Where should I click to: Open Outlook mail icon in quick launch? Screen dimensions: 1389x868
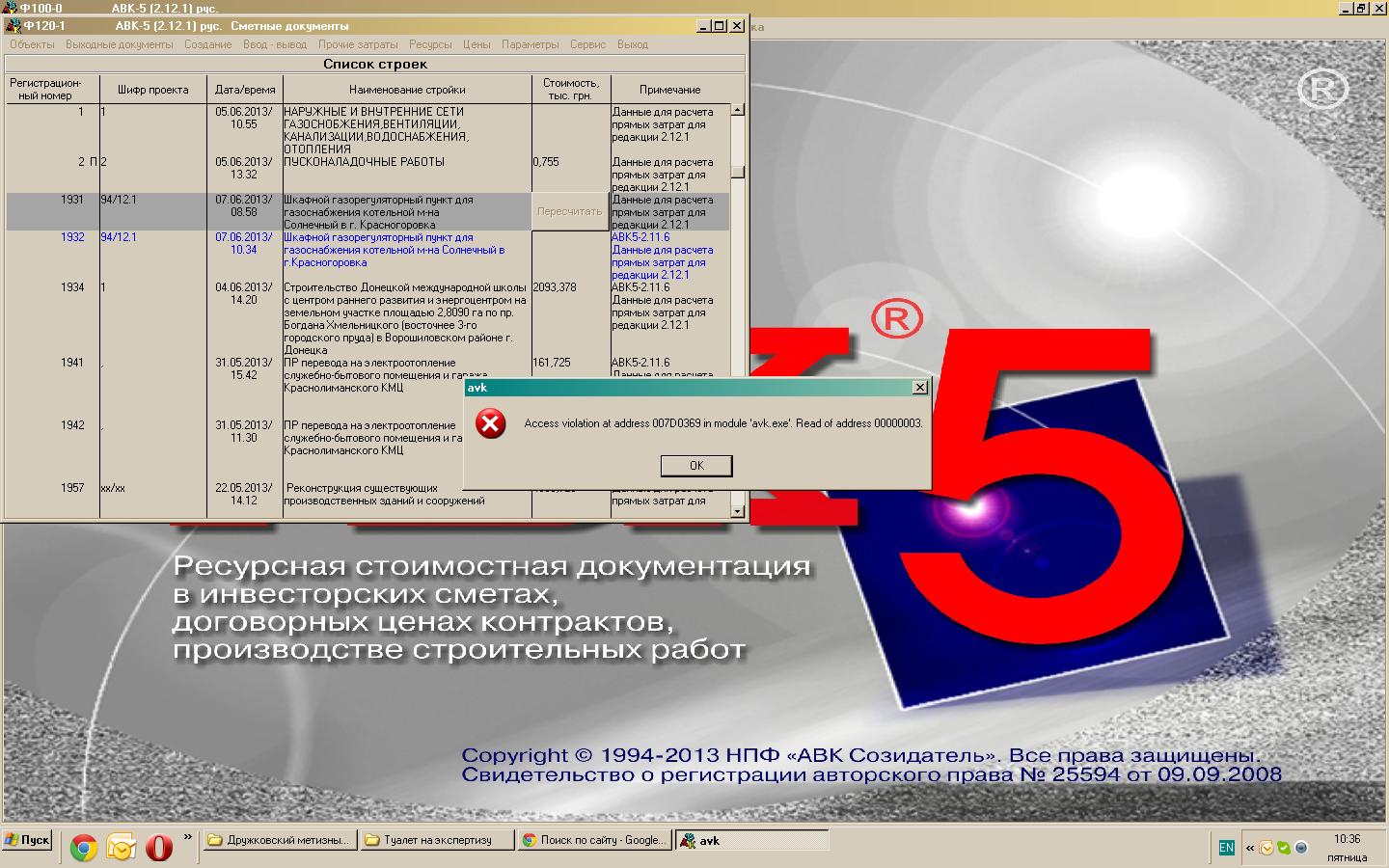[x=122, y=848]
